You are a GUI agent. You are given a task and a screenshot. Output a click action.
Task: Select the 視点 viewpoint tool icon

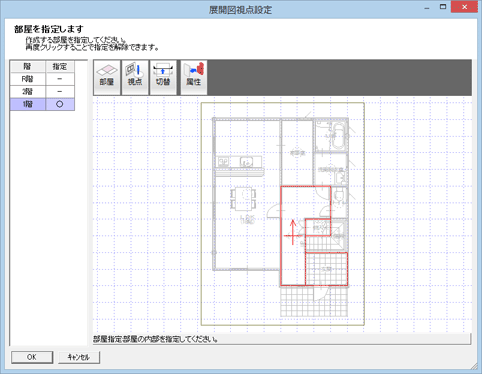[135, 77]
